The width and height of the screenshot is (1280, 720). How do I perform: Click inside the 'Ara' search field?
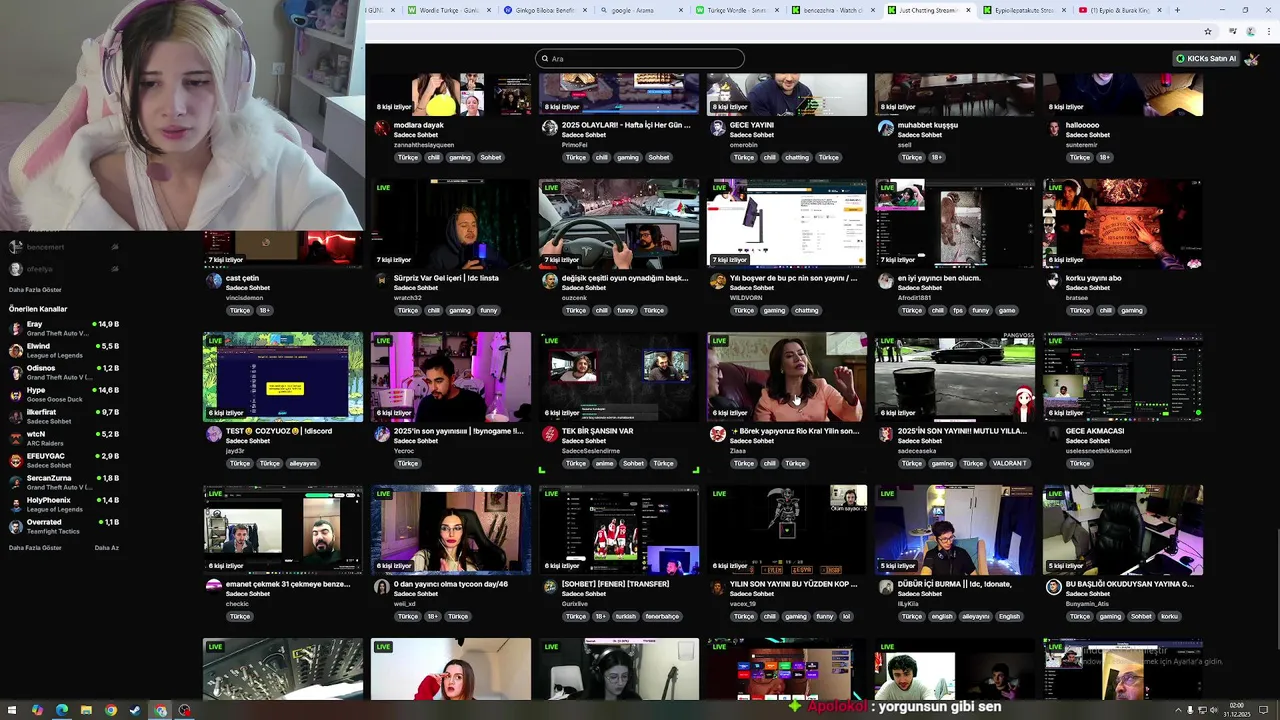point(640,59)
